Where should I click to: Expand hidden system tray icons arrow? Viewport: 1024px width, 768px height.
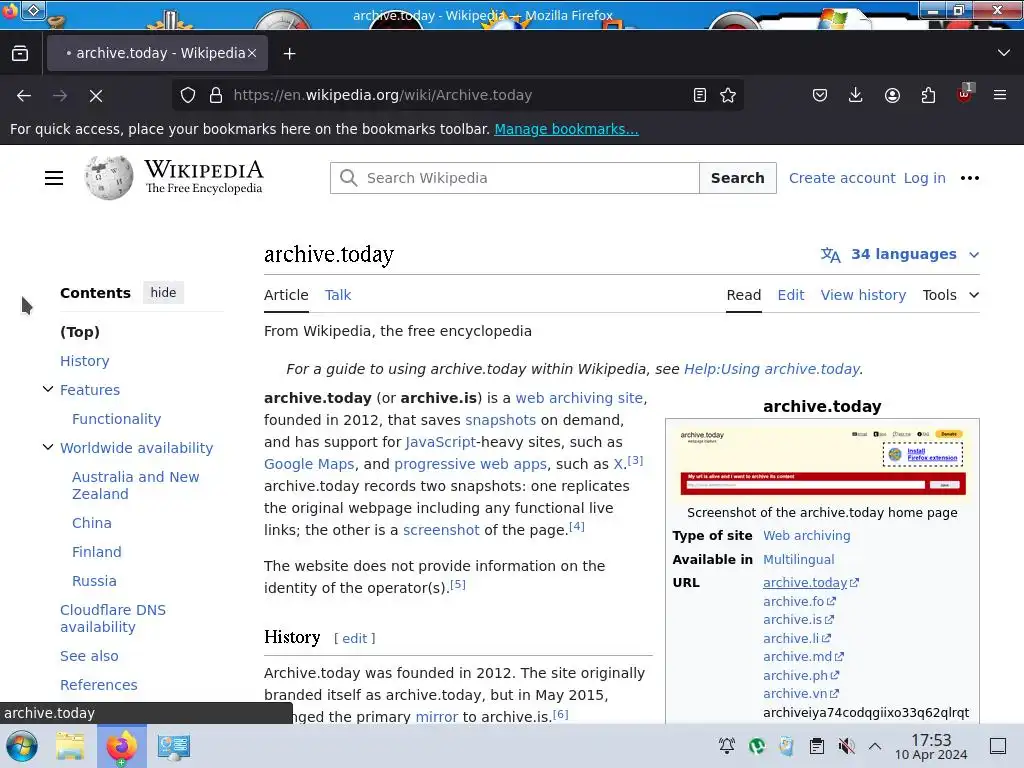pyautogui.click(x=875, y=746)
